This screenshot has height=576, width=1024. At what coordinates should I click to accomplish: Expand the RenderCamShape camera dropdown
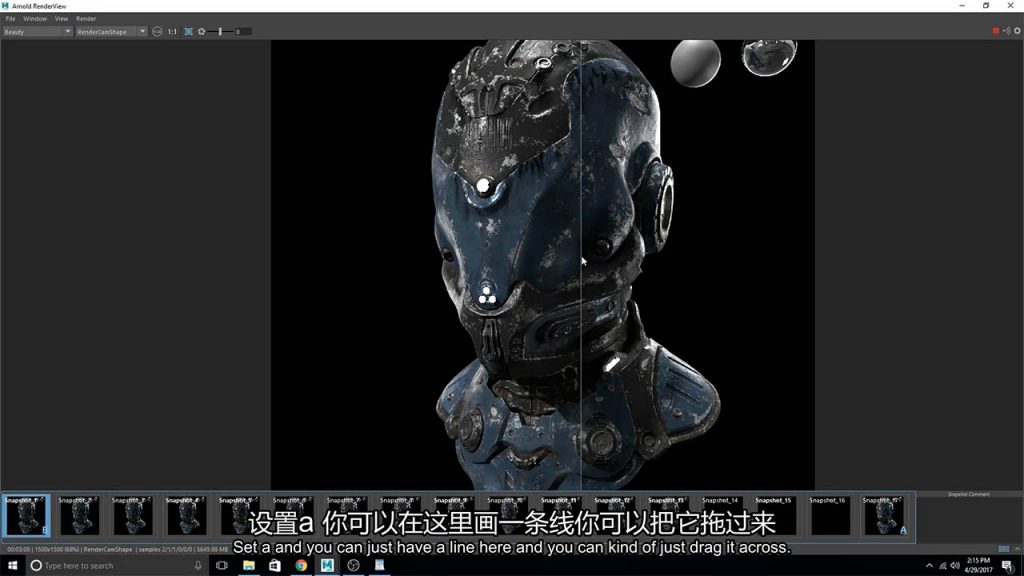click(111, 31)
